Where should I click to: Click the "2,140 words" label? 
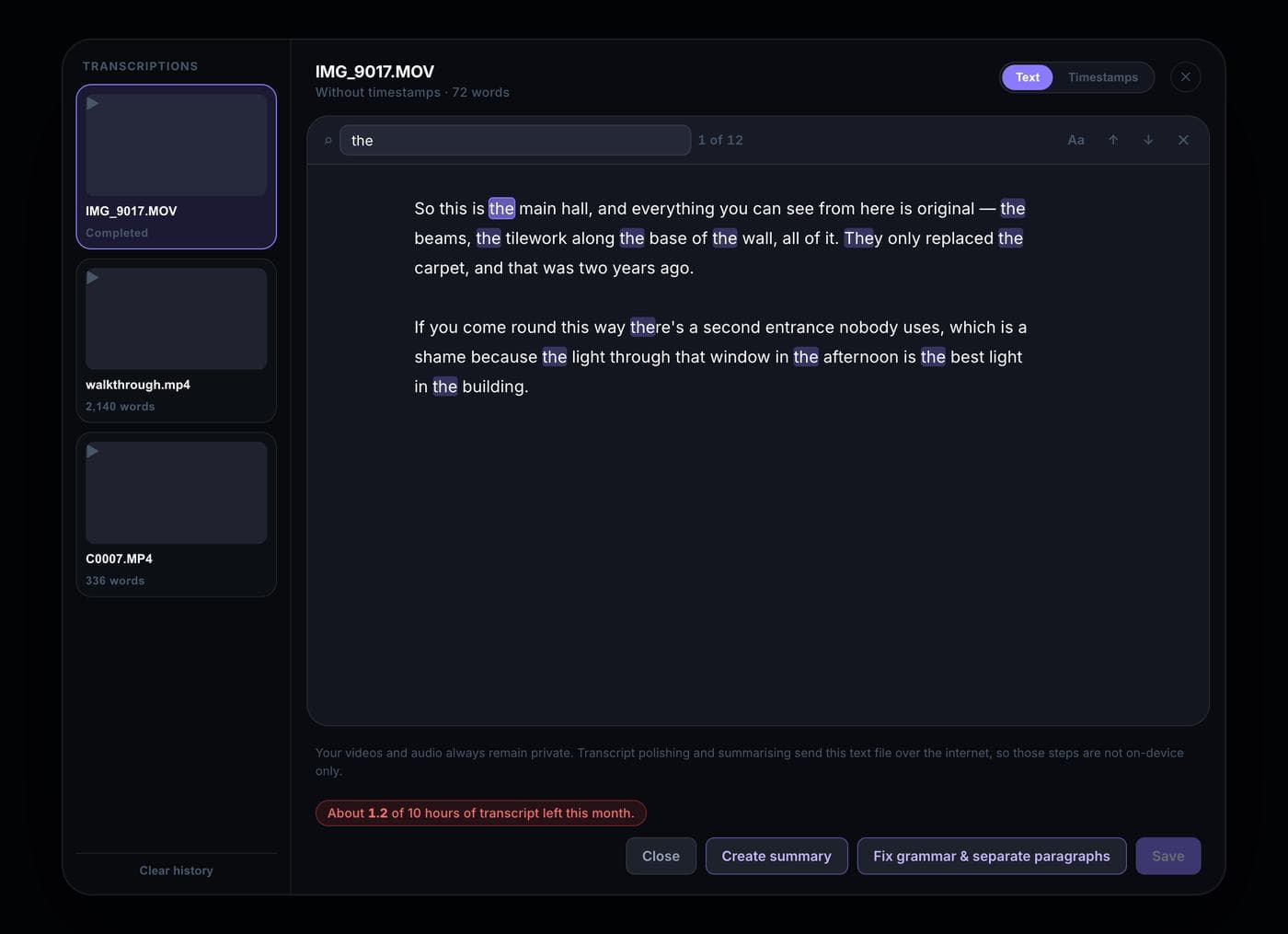(x=121, y=407)
